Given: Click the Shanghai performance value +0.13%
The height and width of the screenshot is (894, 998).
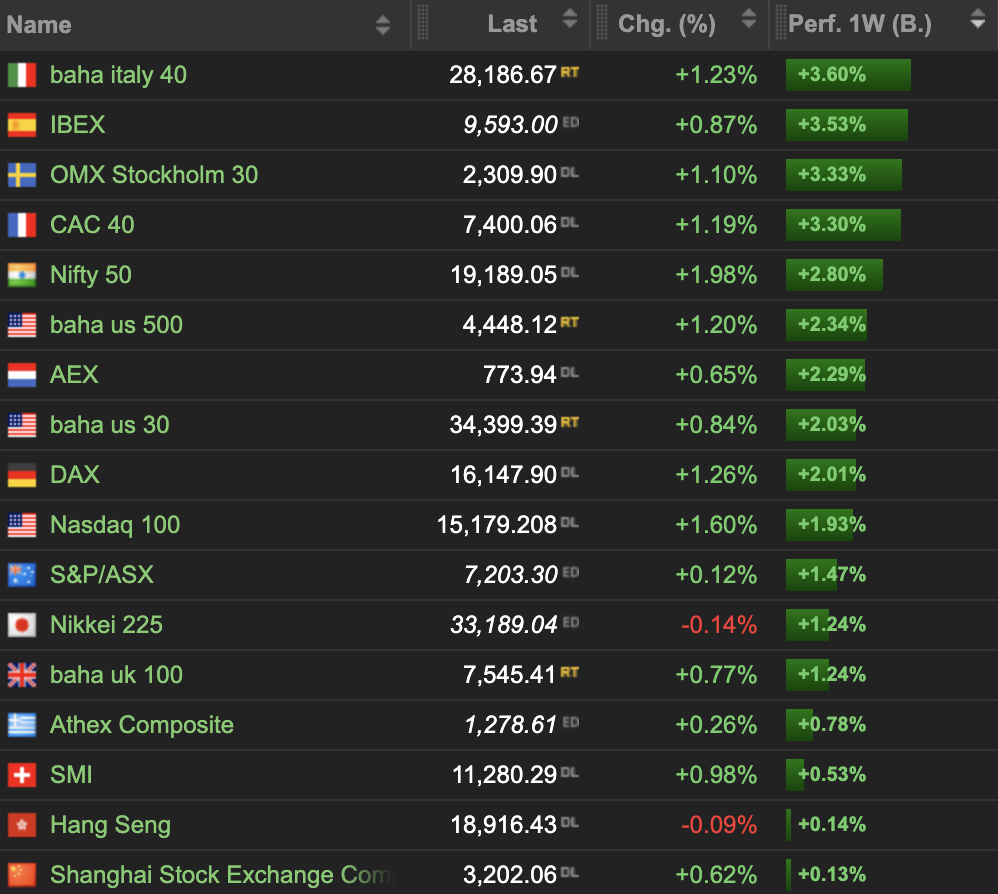Looking at the screenshot, I should [832, 874].
